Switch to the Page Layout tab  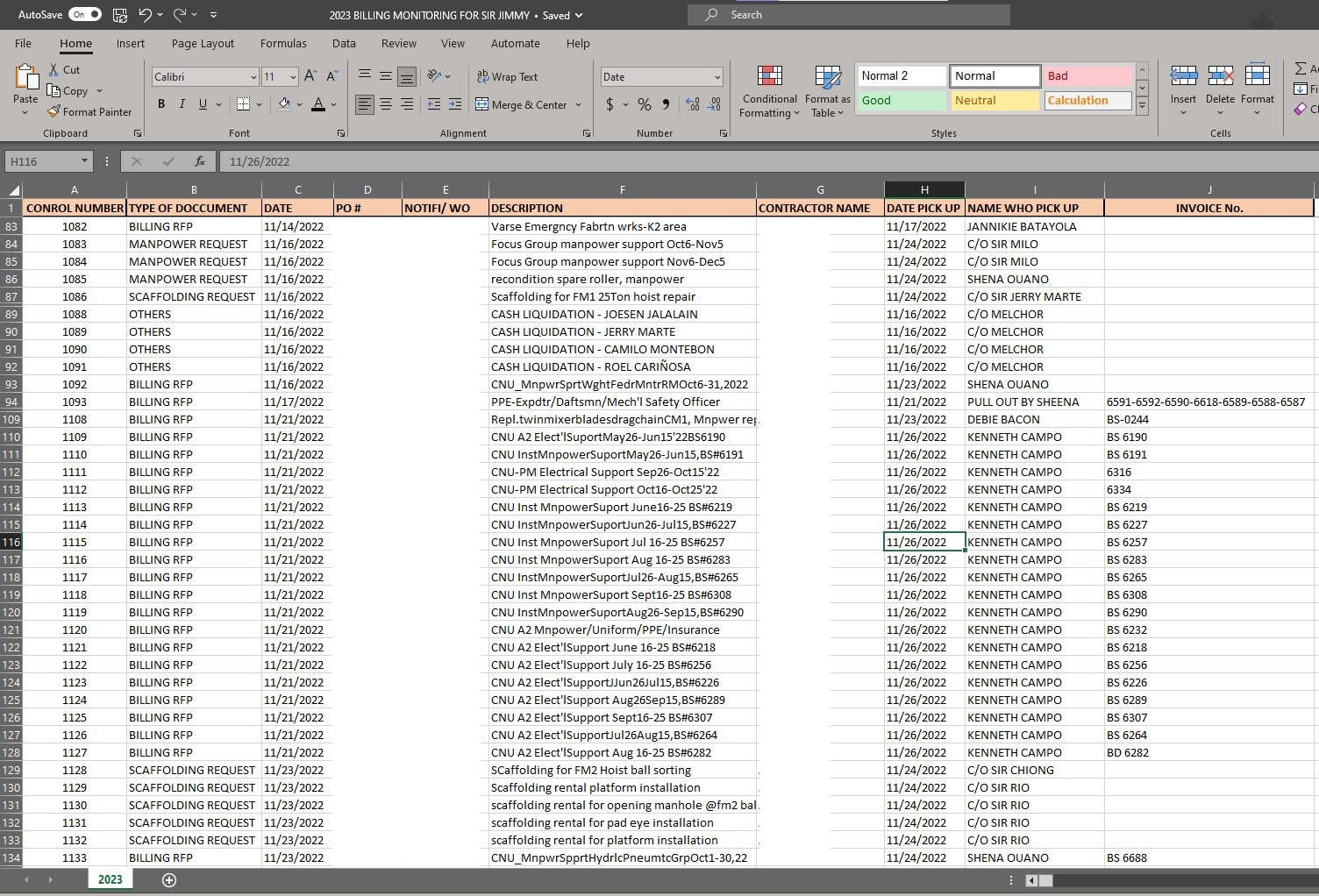point(203,43)
